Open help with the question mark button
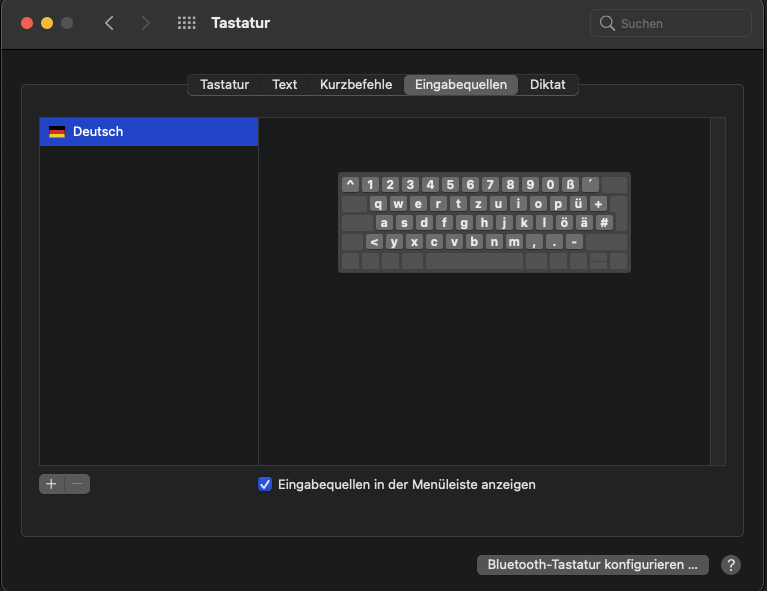 tap(731, 565)
